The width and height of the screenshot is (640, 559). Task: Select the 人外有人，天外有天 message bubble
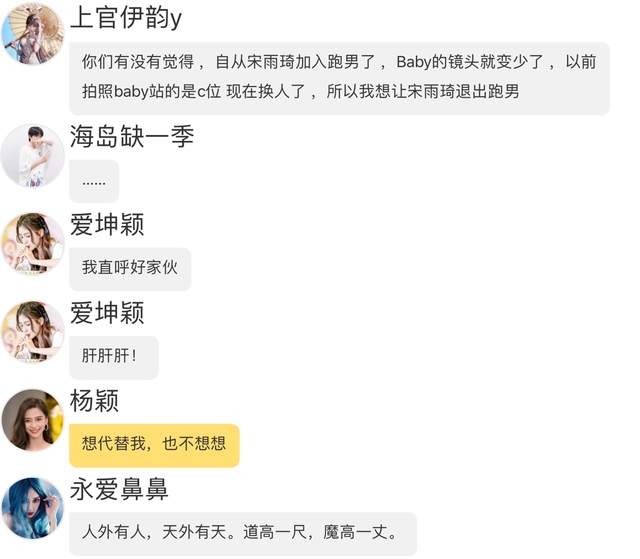242,533
